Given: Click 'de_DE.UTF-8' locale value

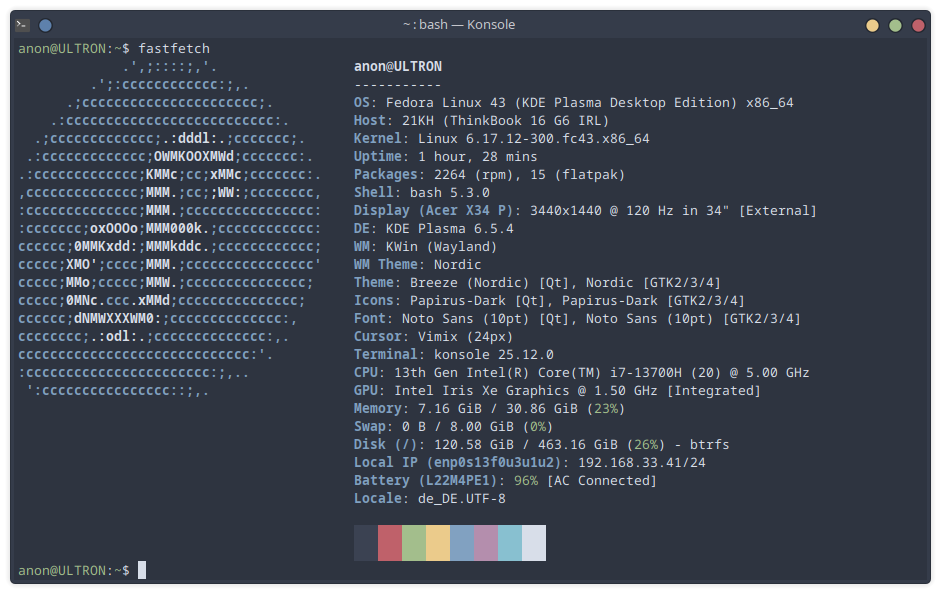Looking at the screenshot, I should pos(461,499).
